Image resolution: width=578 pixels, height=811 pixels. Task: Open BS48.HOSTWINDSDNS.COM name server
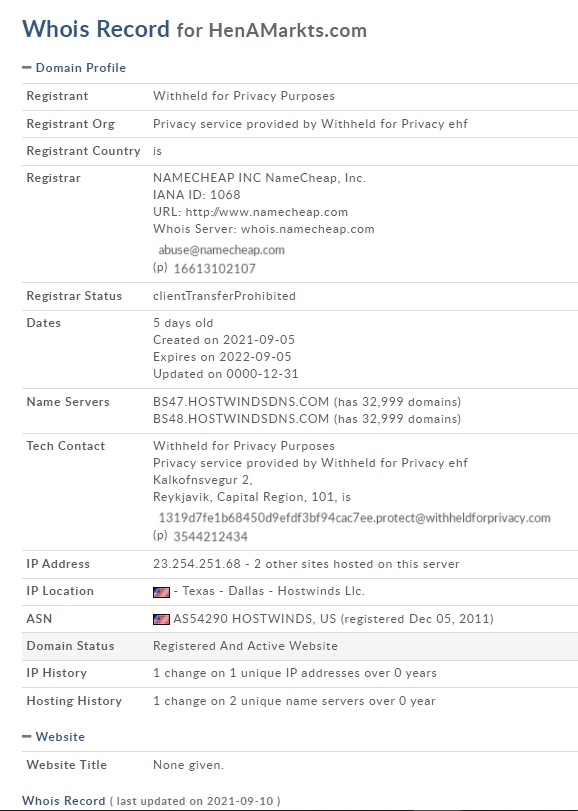pyautogui.click(x=241, y=418)
